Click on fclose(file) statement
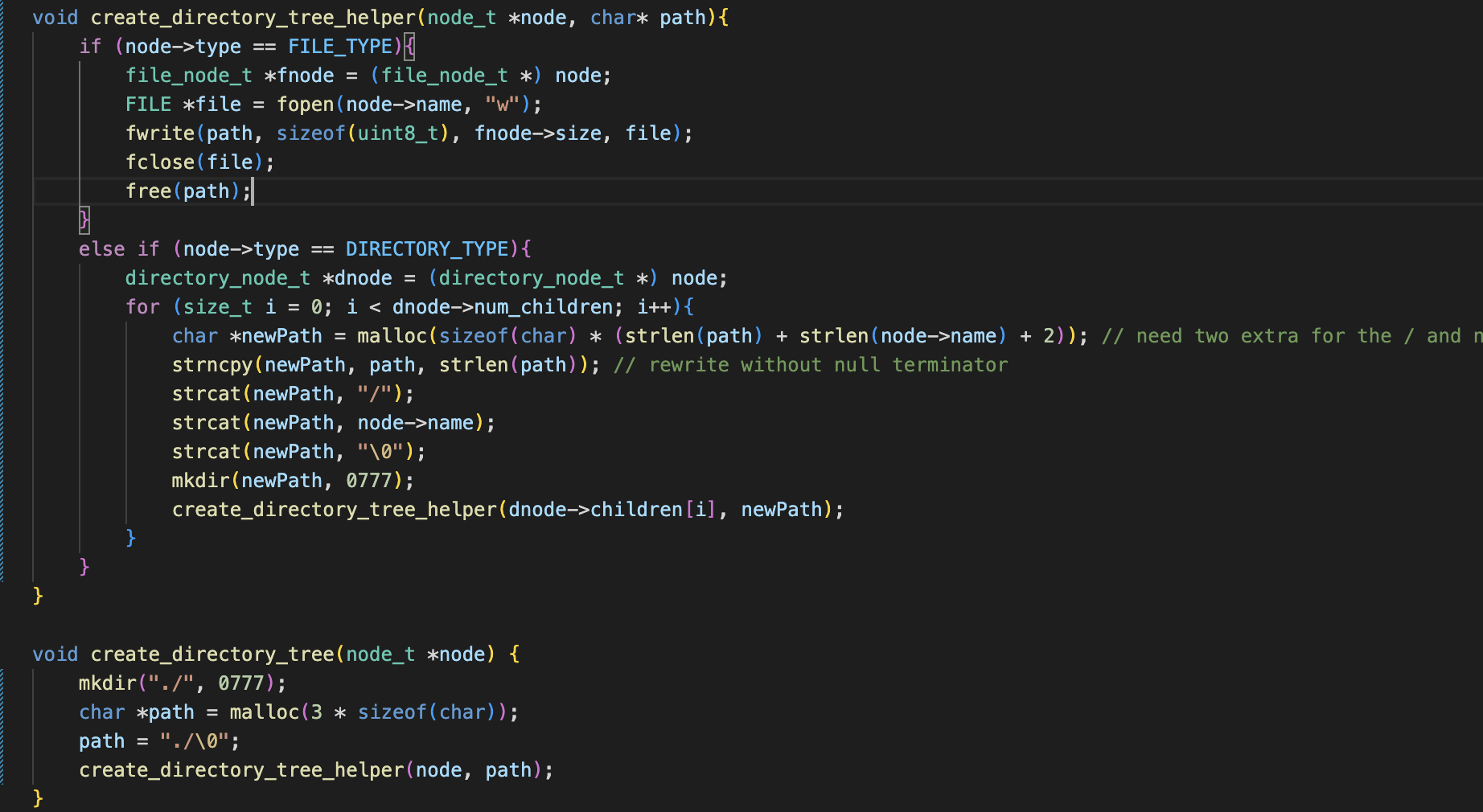1483x812 pixels. [199, 162]
